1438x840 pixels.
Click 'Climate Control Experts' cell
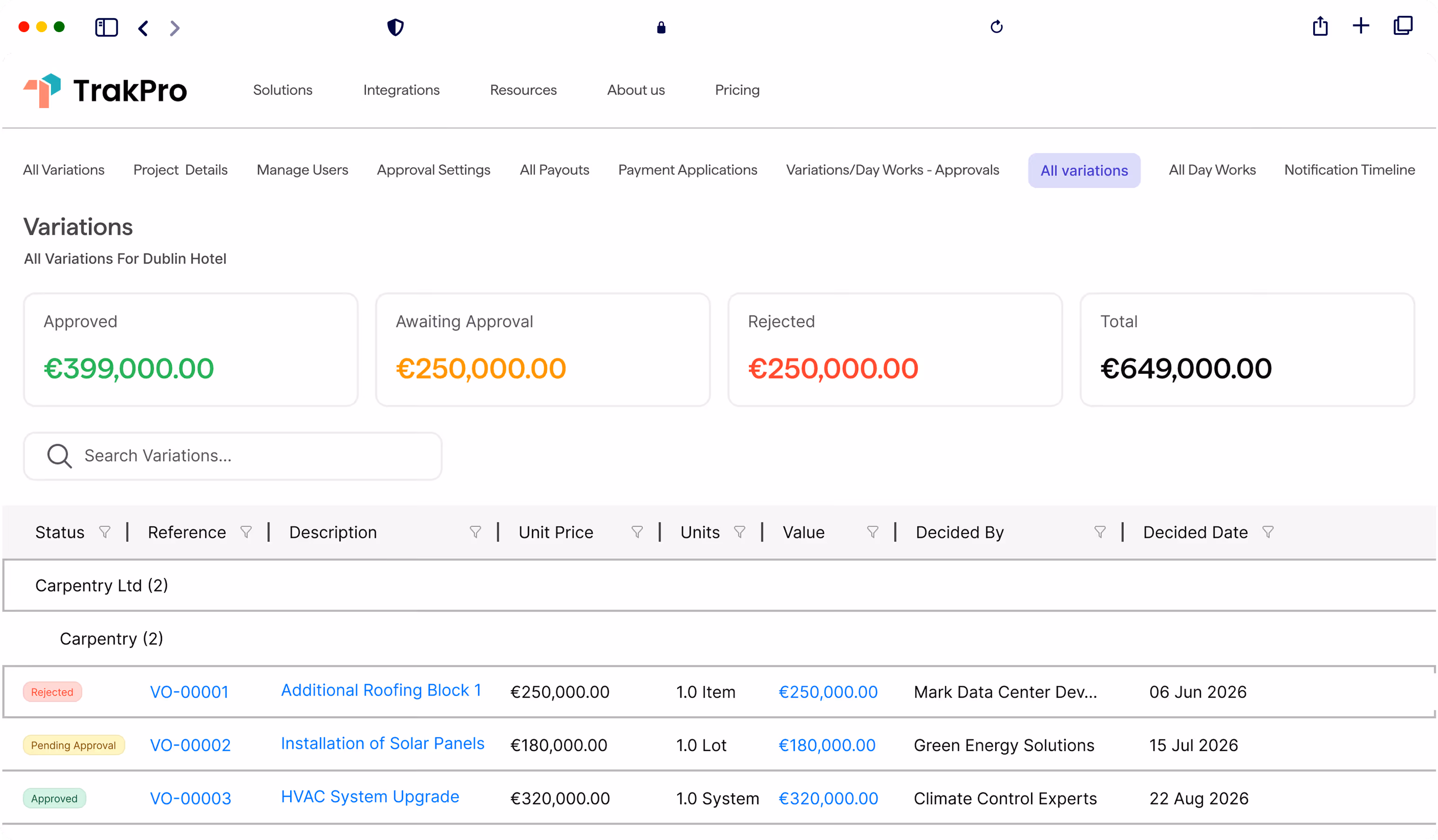pos(1005,799)
